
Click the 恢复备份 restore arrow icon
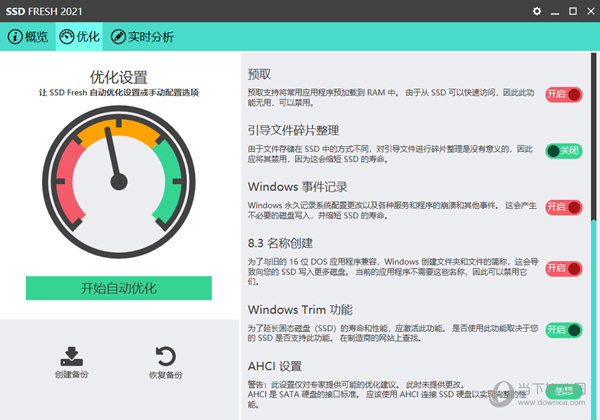166,356
